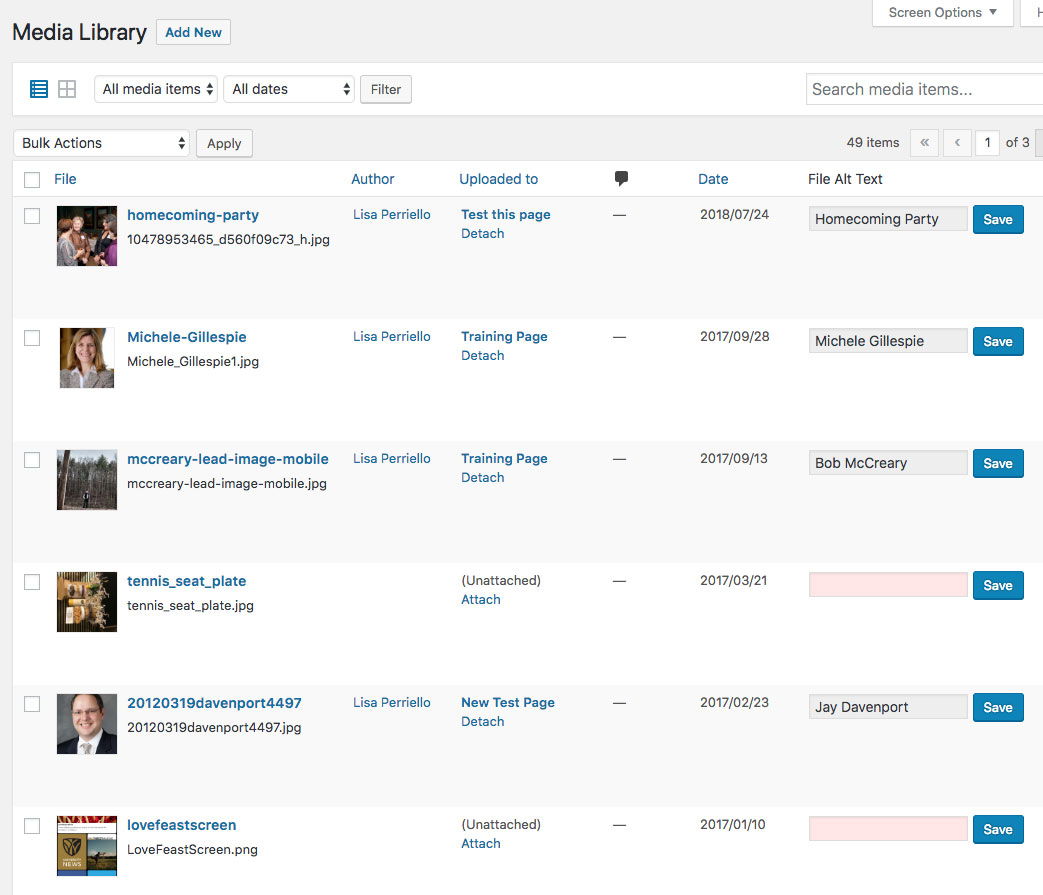Select the mccreary-lead-image-mobile row checkbox
1043x895 pixels.
pyautogui.click(x=32, y=460)
